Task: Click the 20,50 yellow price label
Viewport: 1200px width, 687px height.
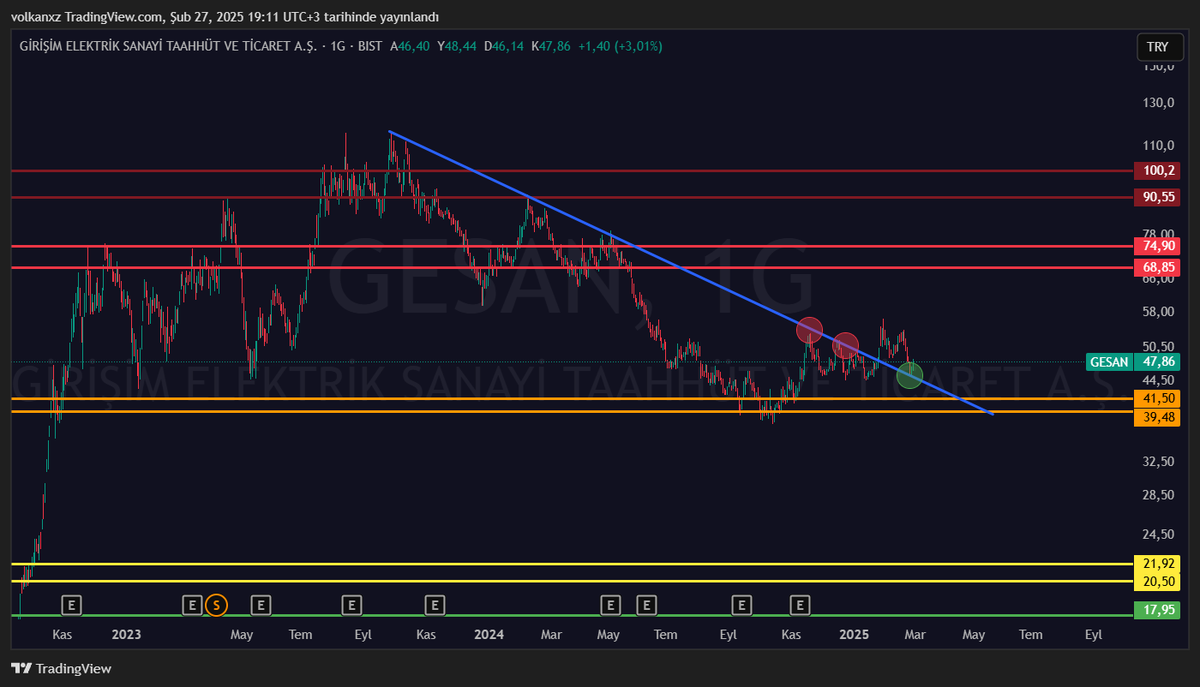Action: pos(1157,582)
